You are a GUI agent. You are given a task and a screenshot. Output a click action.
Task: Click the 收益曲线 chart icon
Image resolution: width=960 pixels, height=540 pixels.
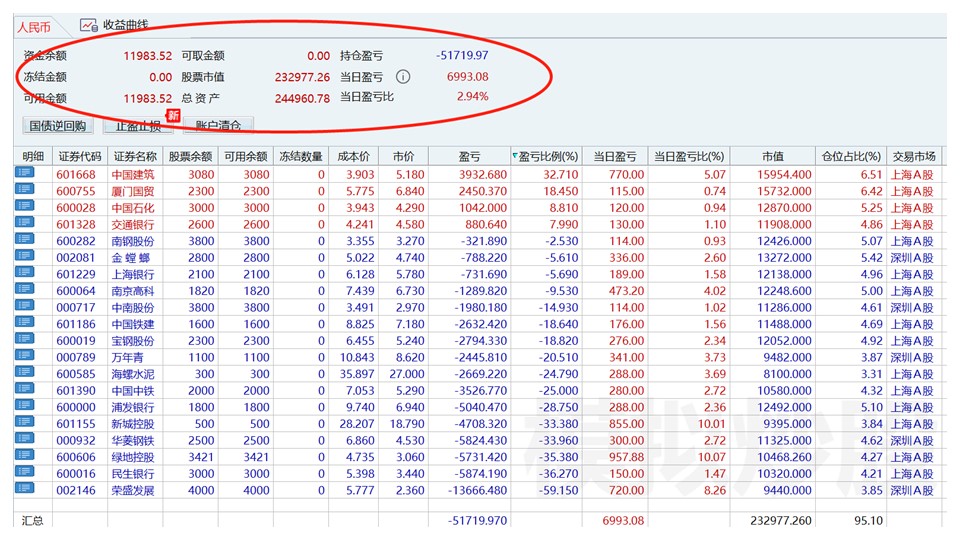tap(89, 25)
